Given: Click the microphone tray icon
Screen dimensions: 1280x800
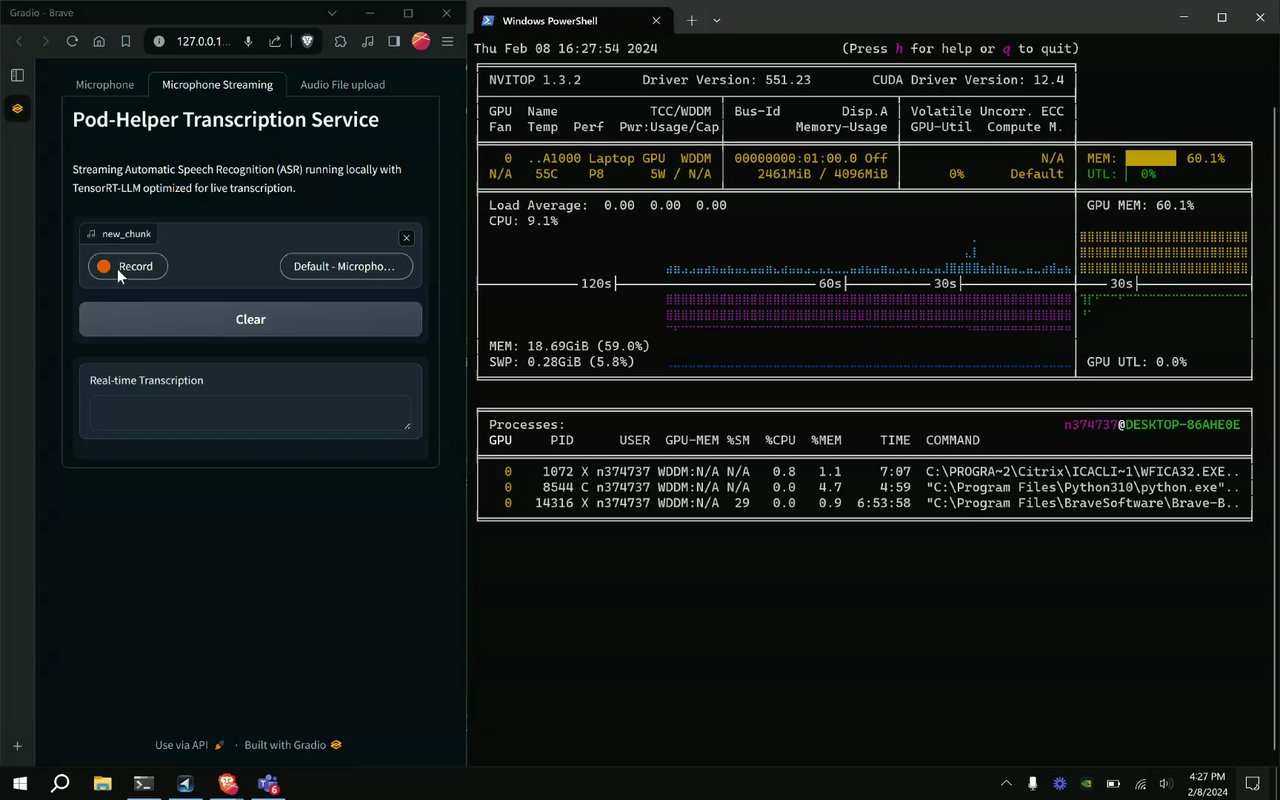Looking at the screenshot, I should (x=1033, y=784).
